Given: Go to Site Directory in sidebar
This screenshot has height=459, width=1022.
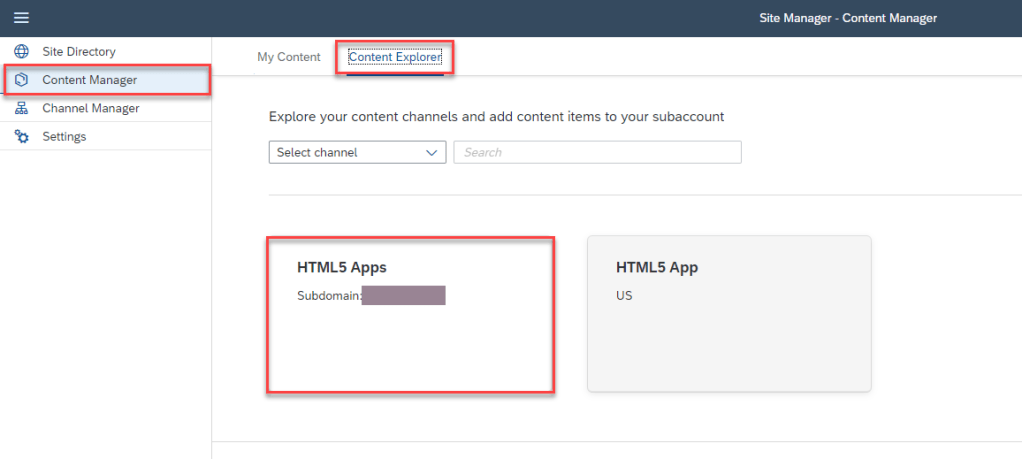Looking at the screenshot, I should [x=79, y=52].
